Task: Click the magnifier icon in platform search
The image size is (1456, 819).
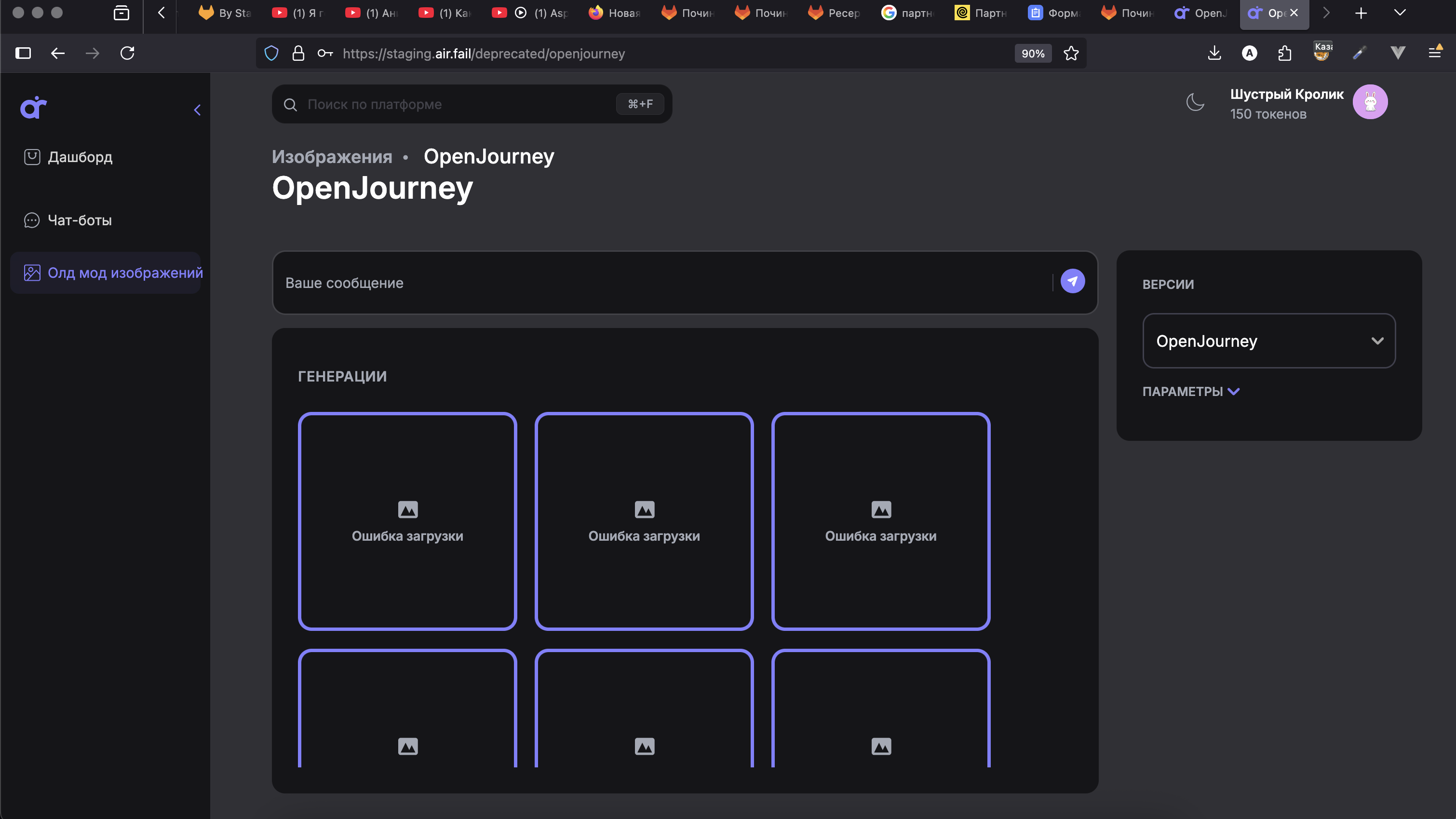Action: pos(291,105)
